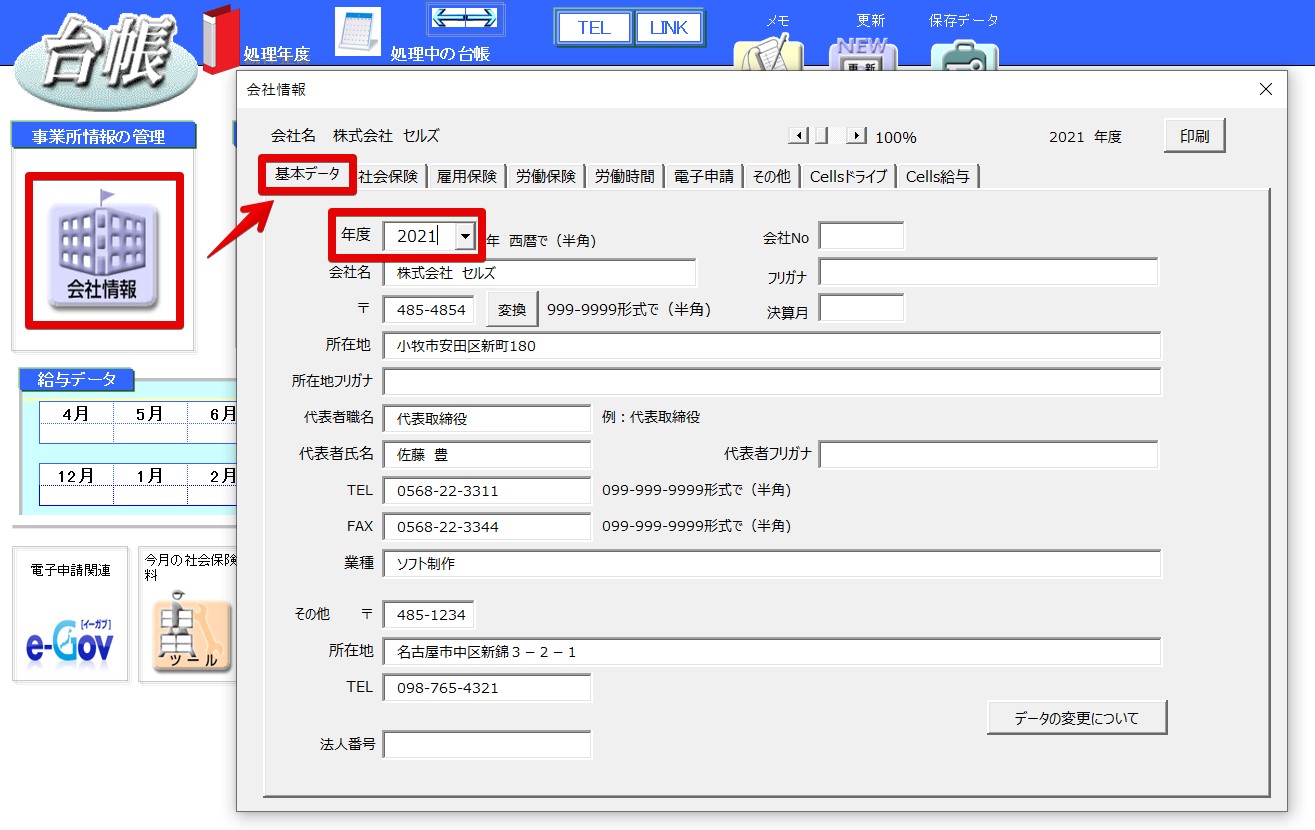Click the 12月 cell in 給与データ

[x=77, y=476]
